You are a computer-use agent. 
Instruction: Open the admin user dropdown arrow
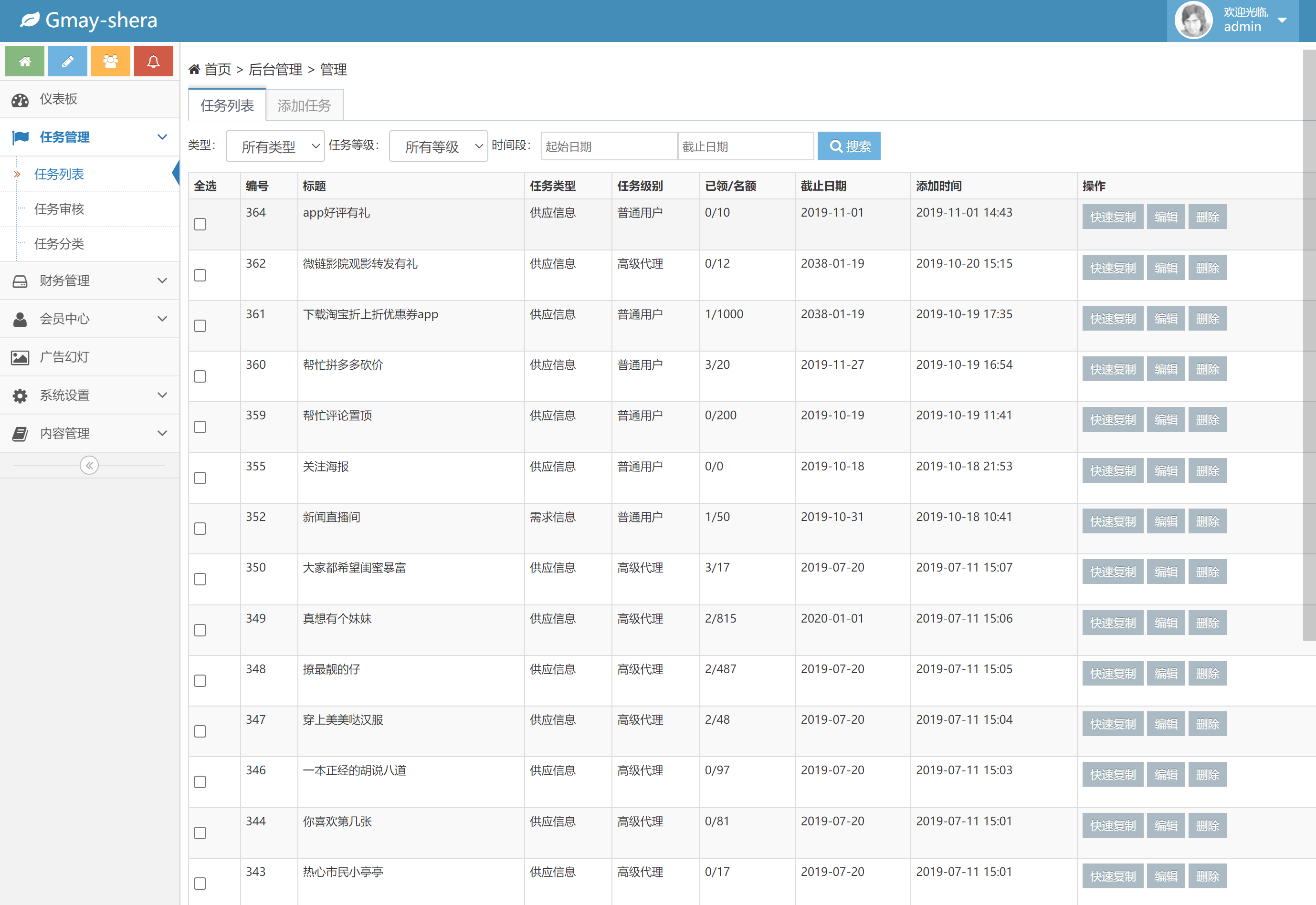(x=1282, y=21)
